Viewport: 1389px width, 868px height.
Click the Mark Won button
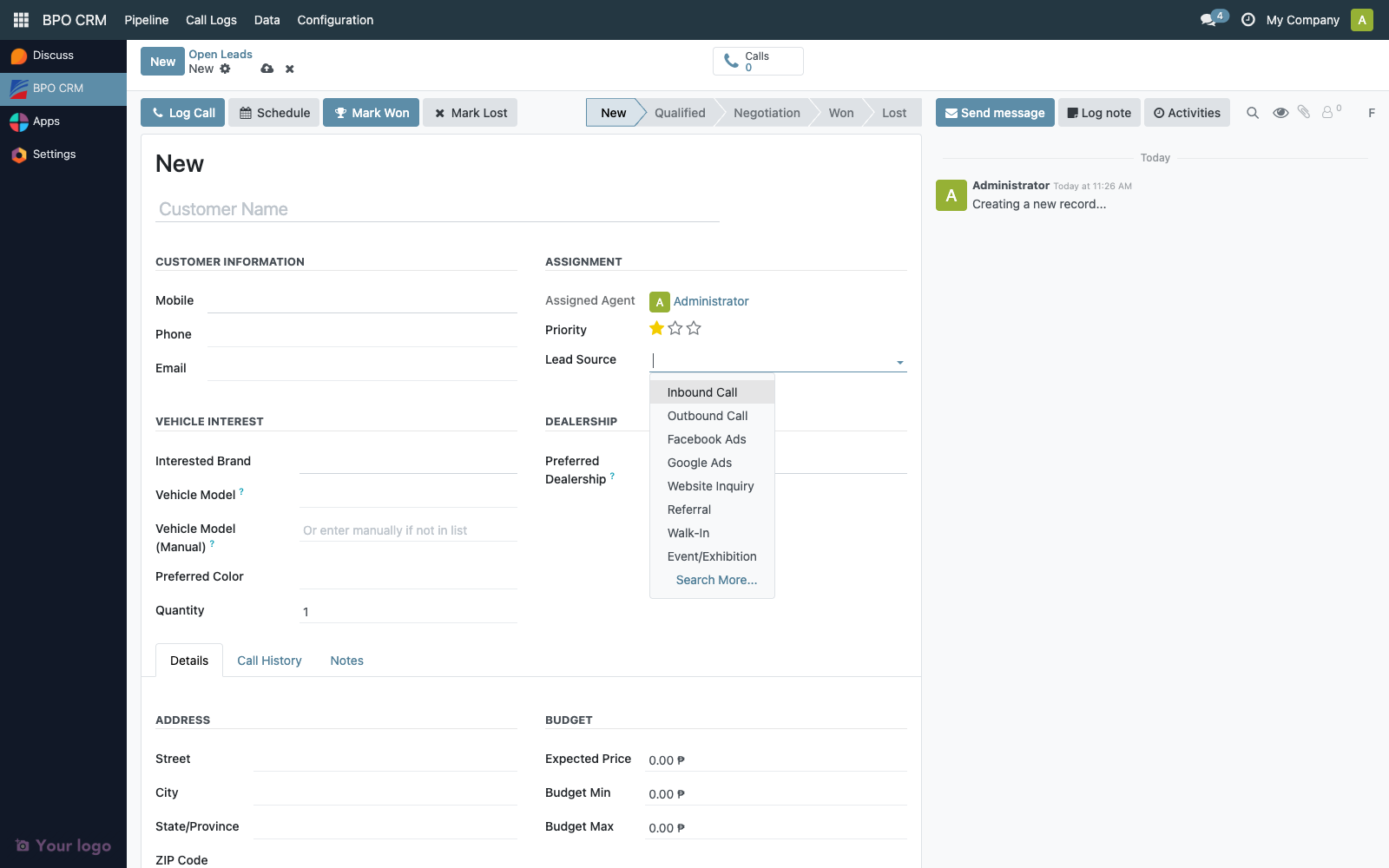pyautogui.click(x=371, y=112)
